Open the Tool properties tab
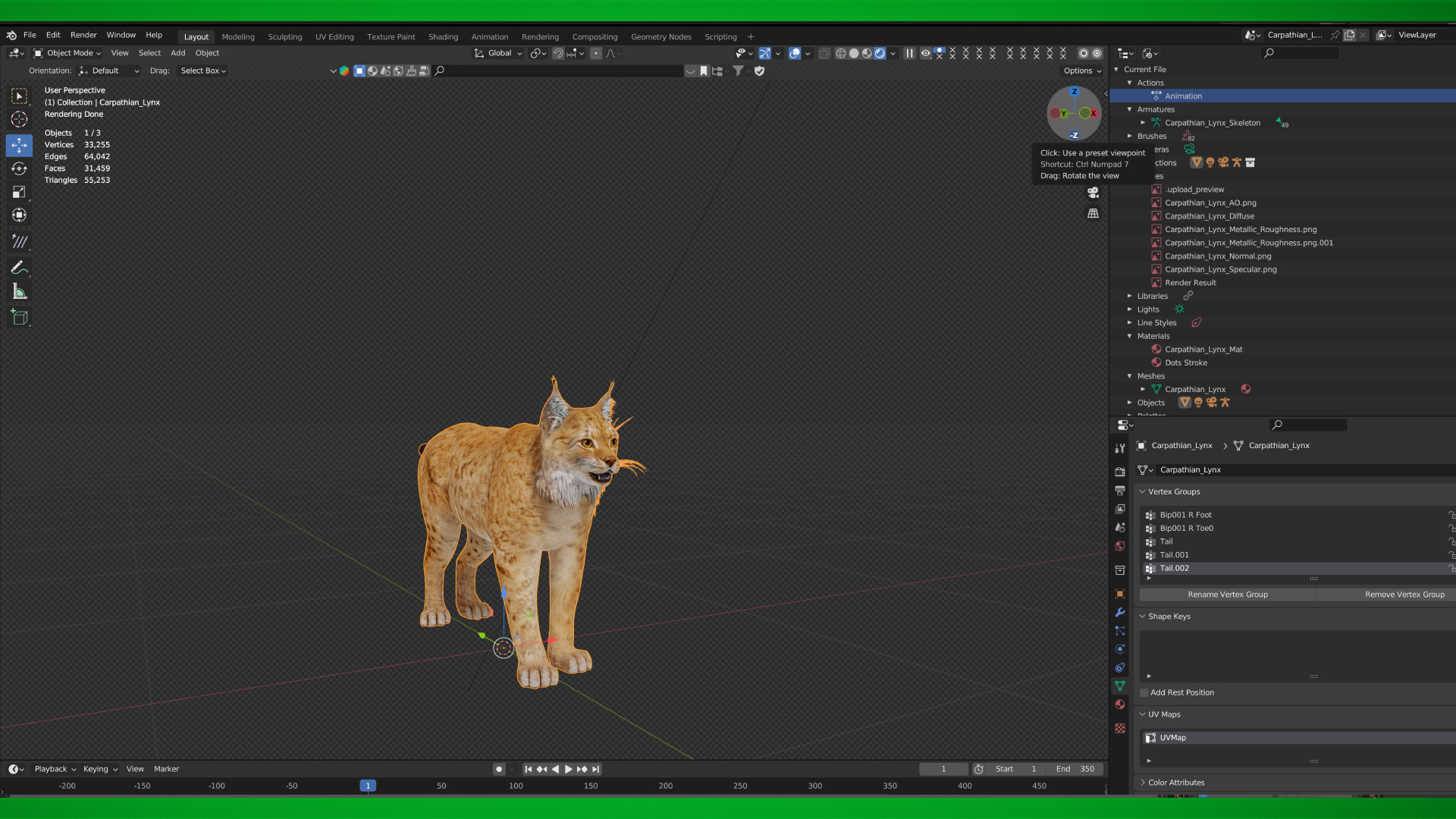The image size is (1456, 819). tap(1120, 448)
